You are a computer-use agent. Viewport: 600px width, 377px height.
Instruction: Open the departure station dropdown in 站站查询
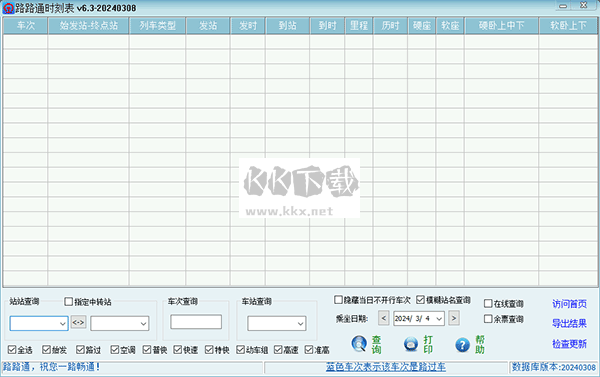coord(63,324)
